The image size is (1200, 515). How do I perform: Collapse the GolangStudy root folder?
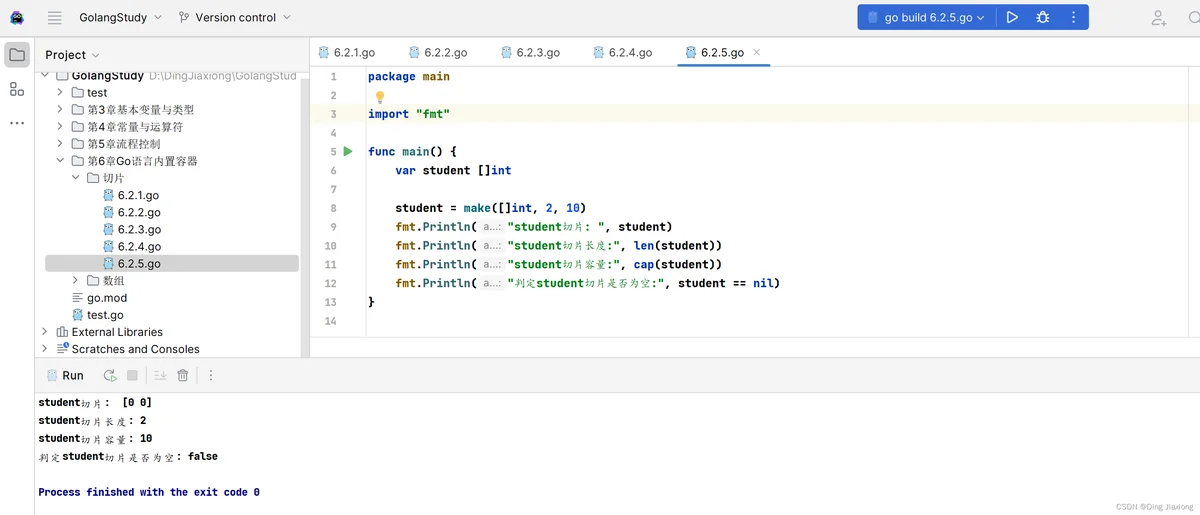coord(45,75)
